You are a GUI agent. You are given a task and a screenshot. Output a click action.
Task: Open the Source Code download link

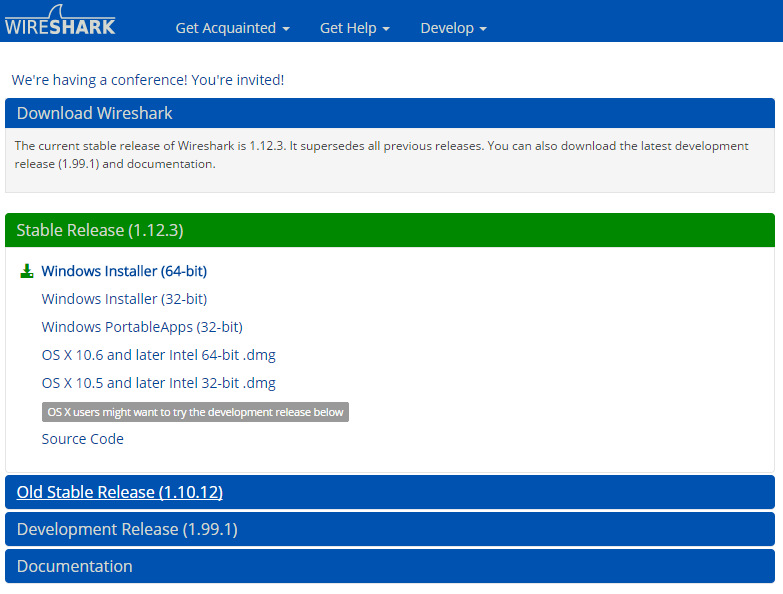click(x=82, y=439)
